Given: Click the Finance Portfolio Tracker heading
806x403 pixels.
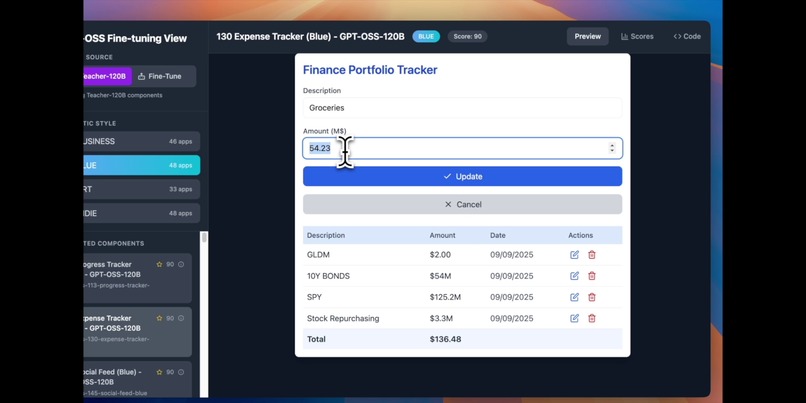Looking at the screenshot, I should pyautogui.click(x=370, y=70).
